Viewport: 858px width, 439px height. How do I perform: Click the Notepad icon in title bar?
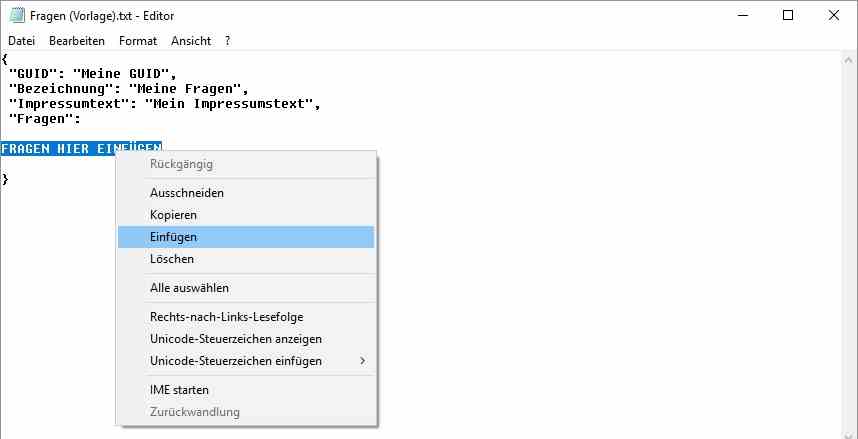pos(17,16)
